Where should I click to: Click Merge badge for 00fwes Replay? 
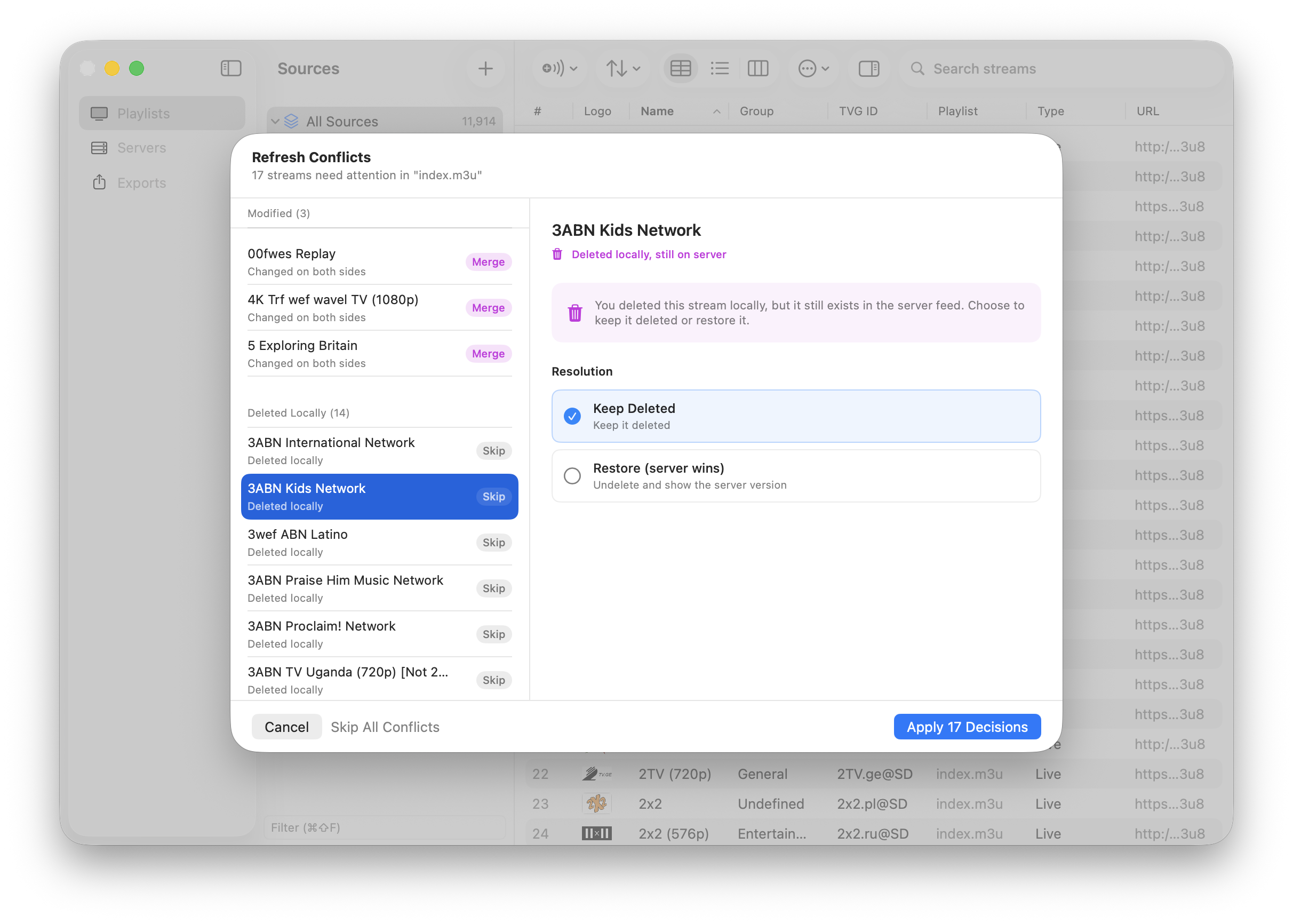pos(488,262)
